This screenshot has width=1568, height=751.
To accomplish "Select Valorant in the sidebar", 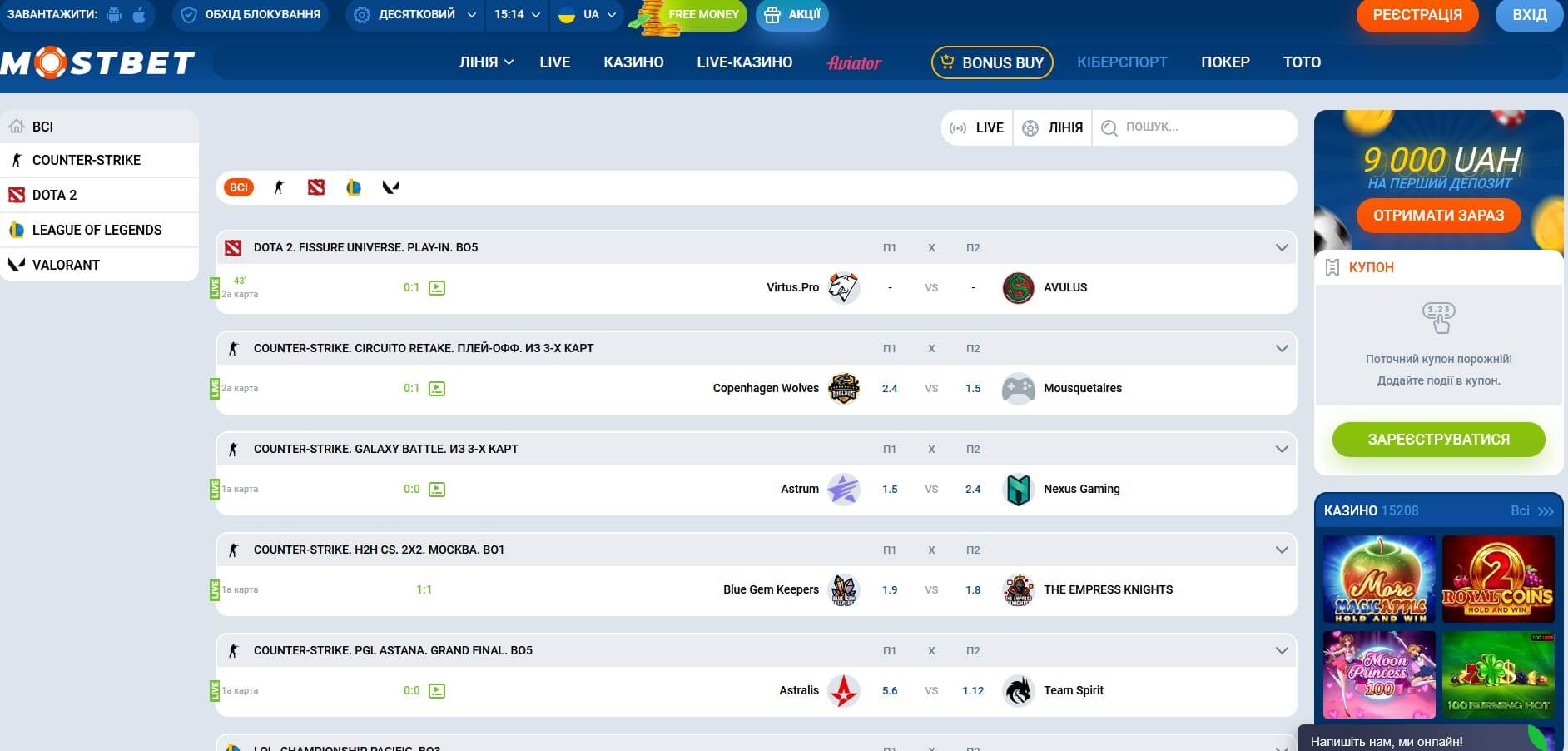I will click(x=99, y=265).
